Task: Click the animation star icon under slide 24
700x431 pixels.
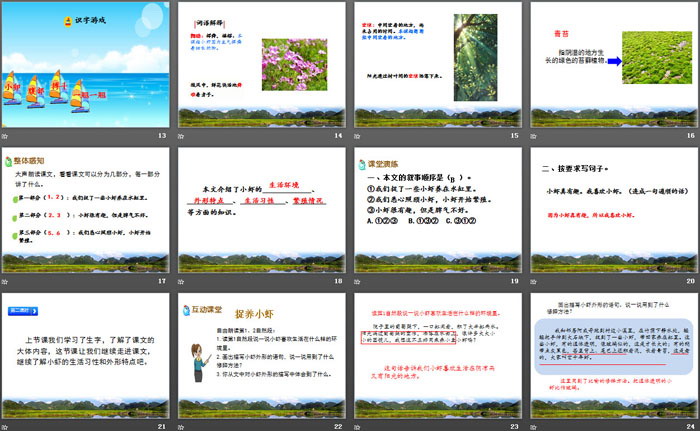Action: point(533,427)
